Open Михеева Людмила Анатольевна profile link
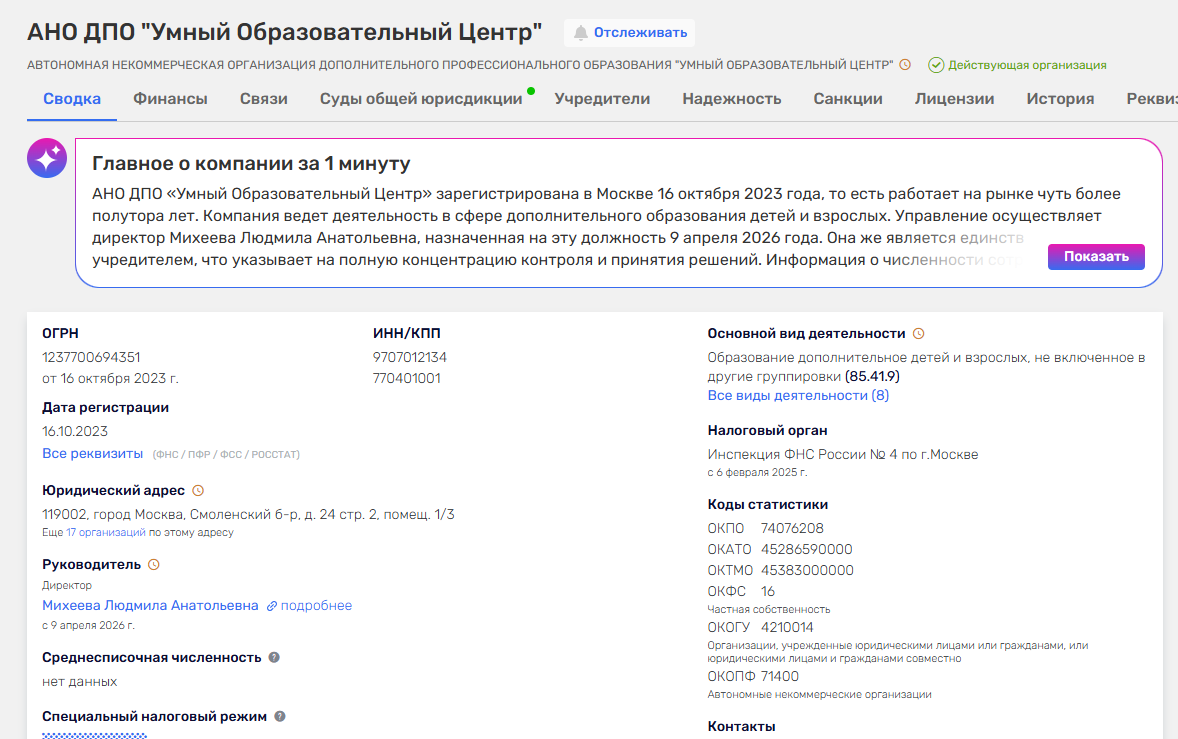This screenshot has width=1178, height=739. (x=150, y=606)
